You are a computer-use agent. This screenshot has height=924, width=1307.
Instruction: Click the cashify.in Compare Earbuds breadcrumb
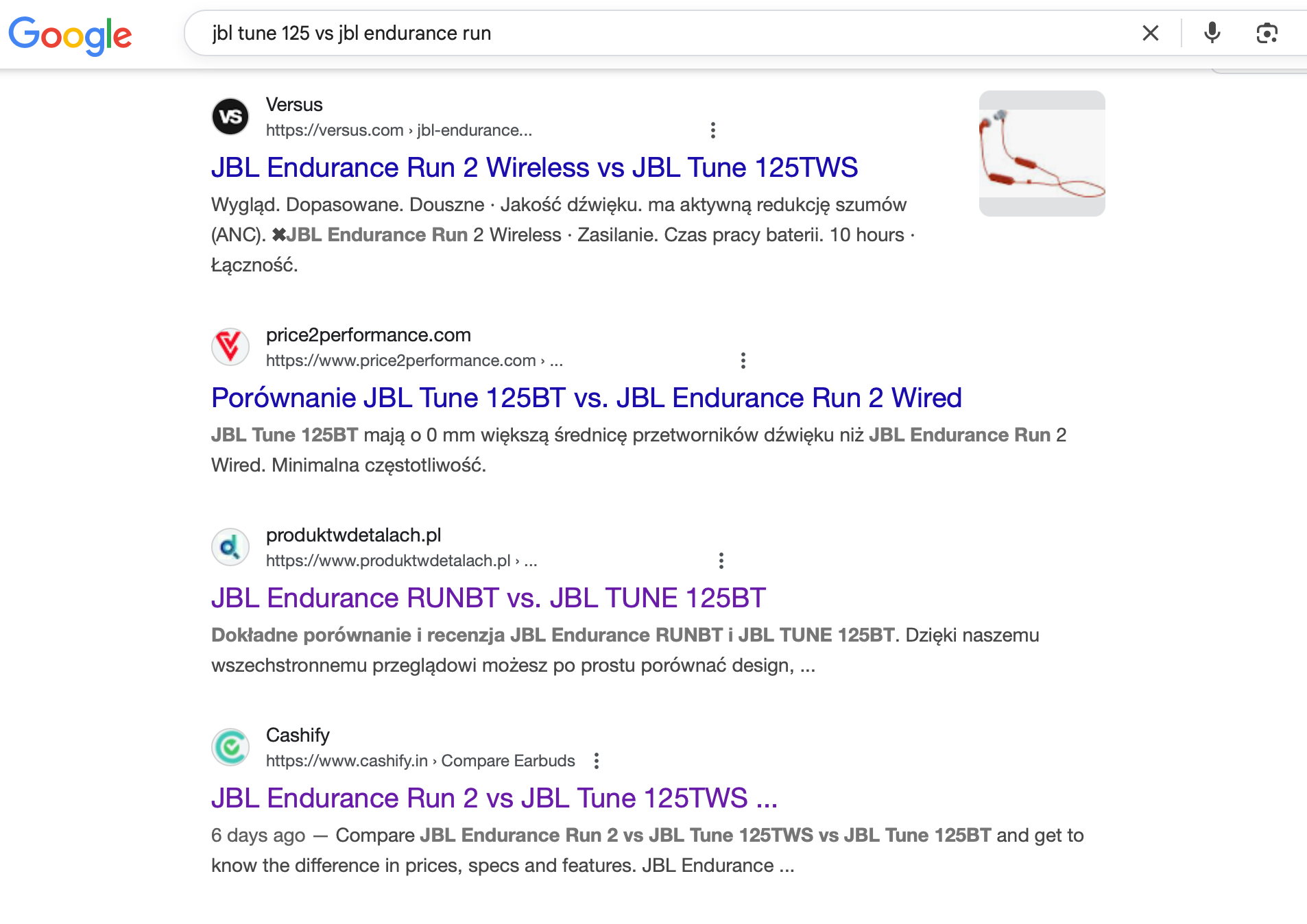[x=420, y=761]
